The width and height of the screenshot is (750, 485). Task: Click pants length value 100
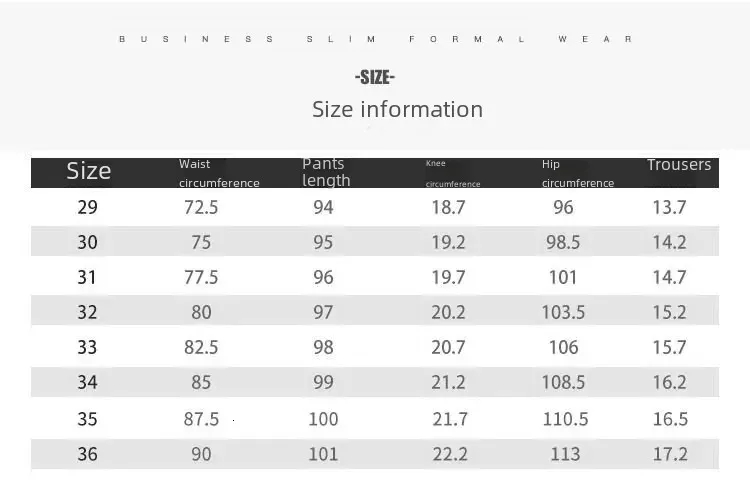click(x=323, y=419)
